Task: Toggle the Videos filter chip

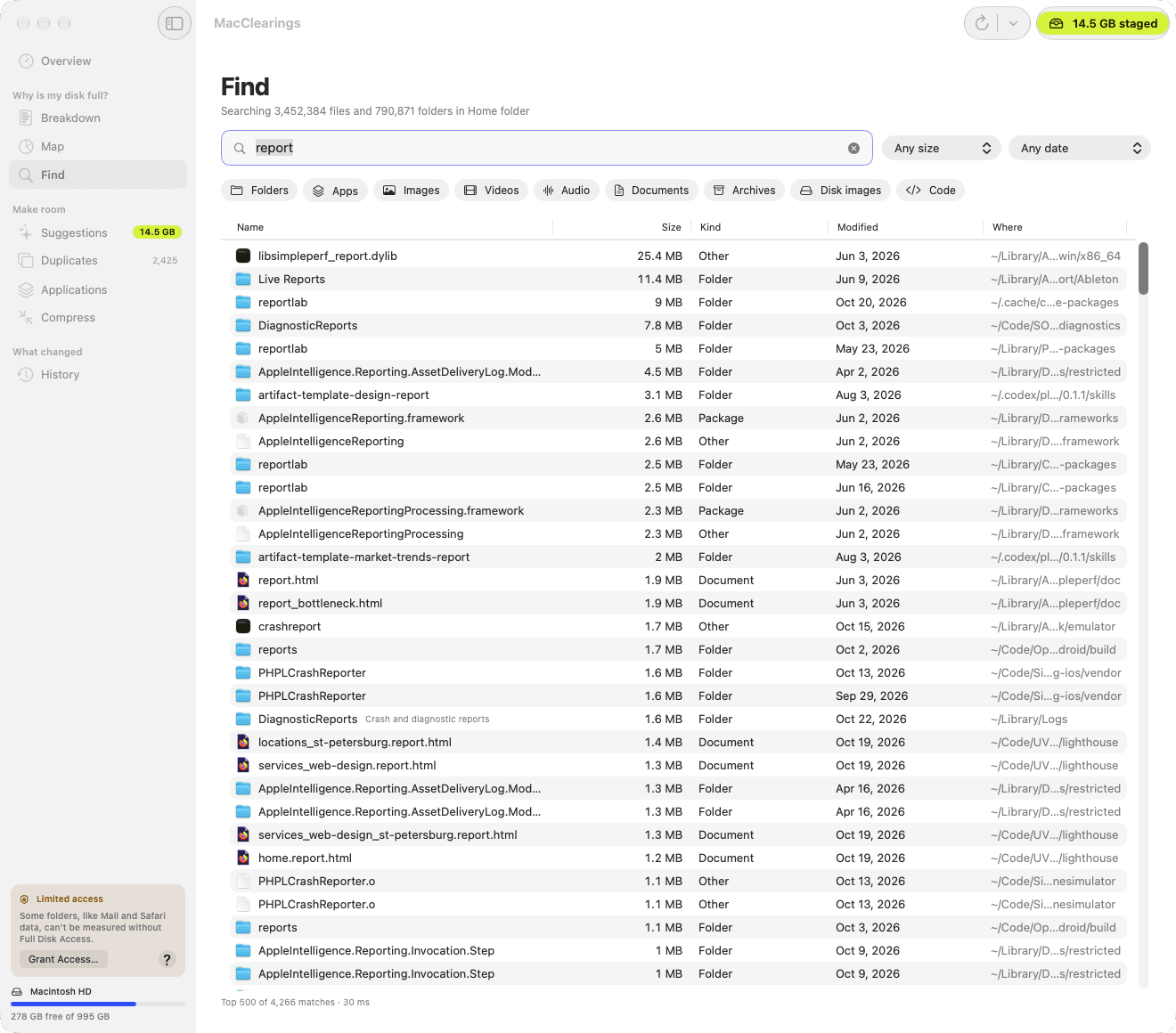Action: [491, 191]
